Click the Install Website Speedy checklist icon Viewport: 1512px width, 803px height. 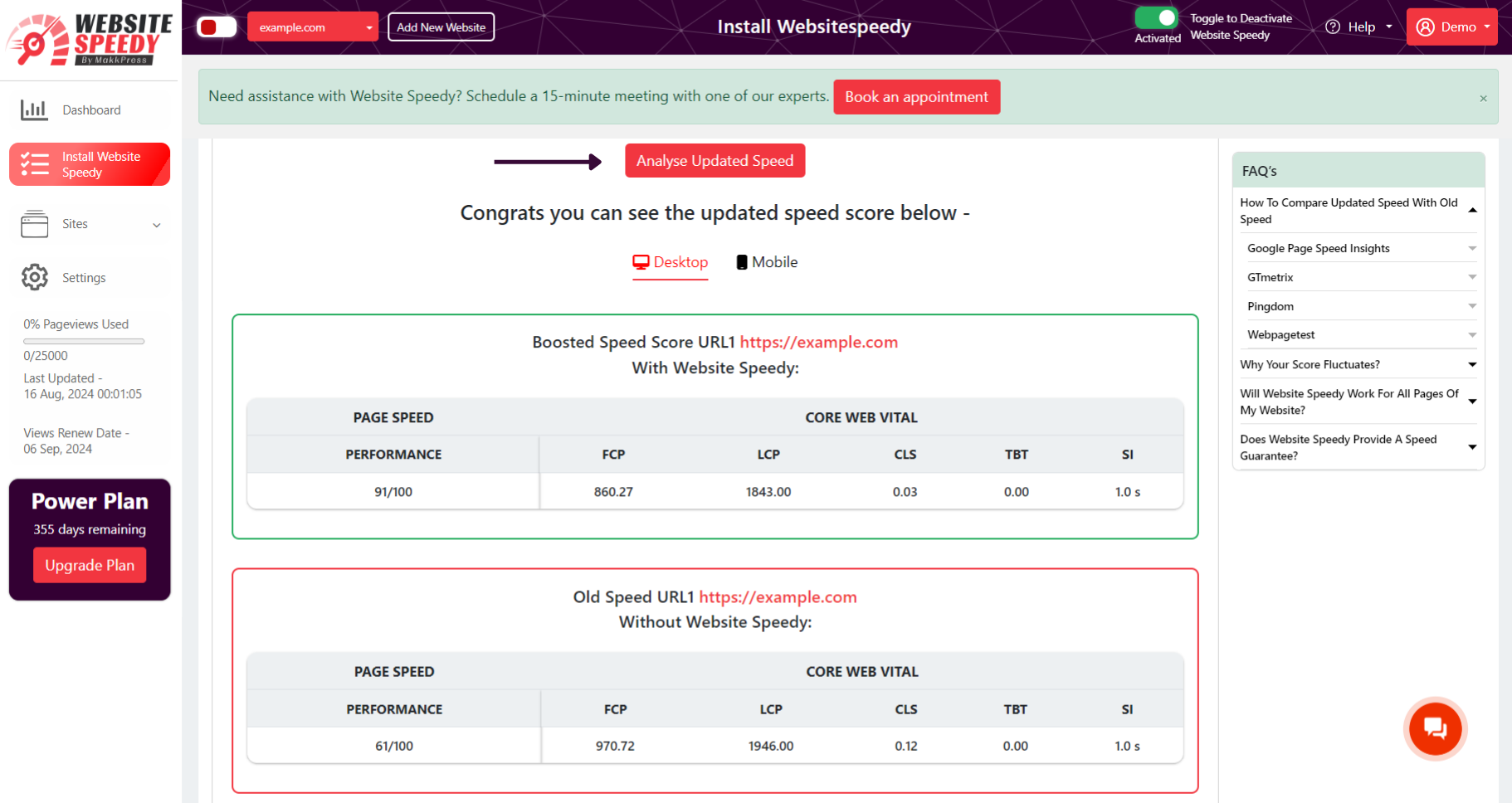35,163
